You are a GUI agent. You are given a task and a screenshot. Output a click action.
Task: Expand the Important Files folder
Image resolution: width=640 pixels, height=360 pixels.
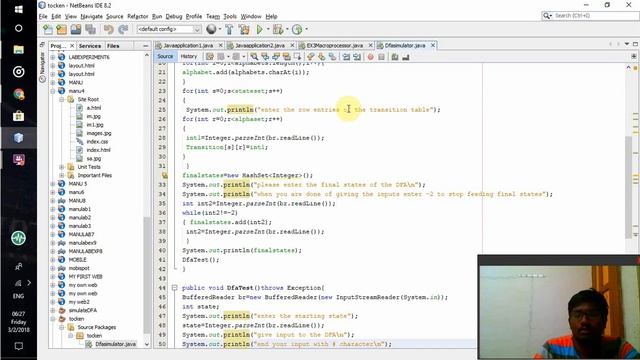coord(62,176)
